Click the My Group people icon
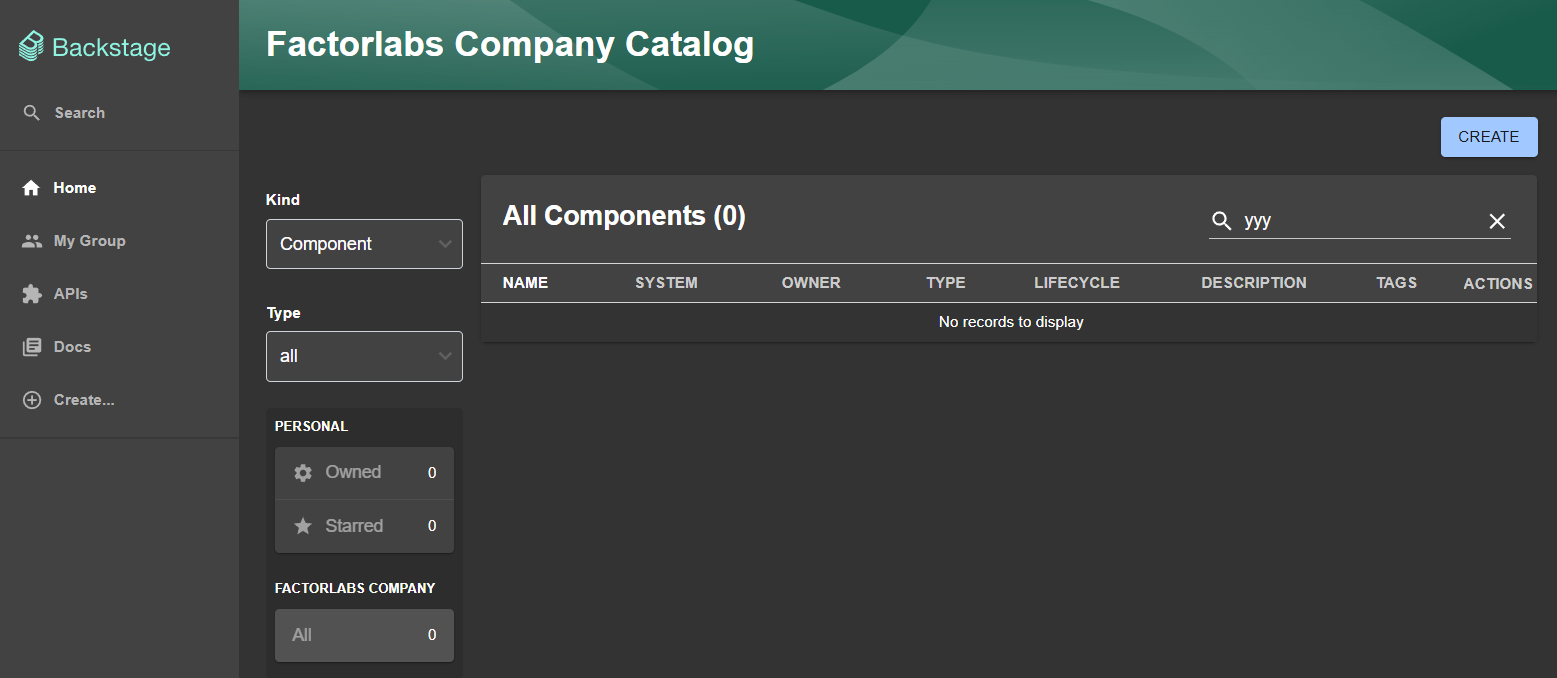Image resolution: width=1557 pixels, height=678 pixels. (x=32, y=241)
